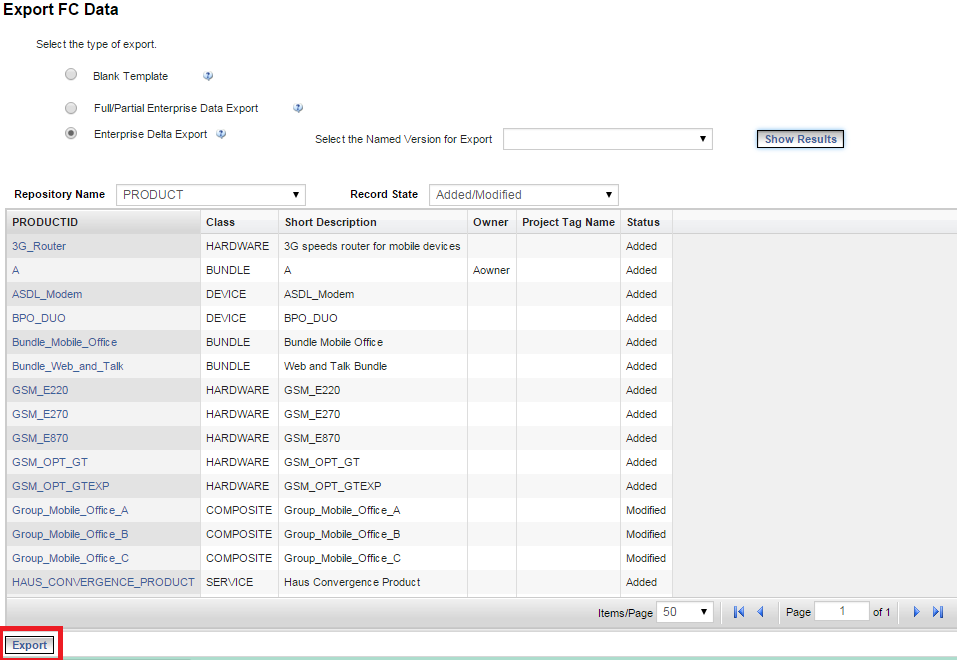The width and height of the screenshot is (957, 660).
Task: Open the HAUS_CONVERGENCE_PRODUCT link
Action: tap(103, 582)
